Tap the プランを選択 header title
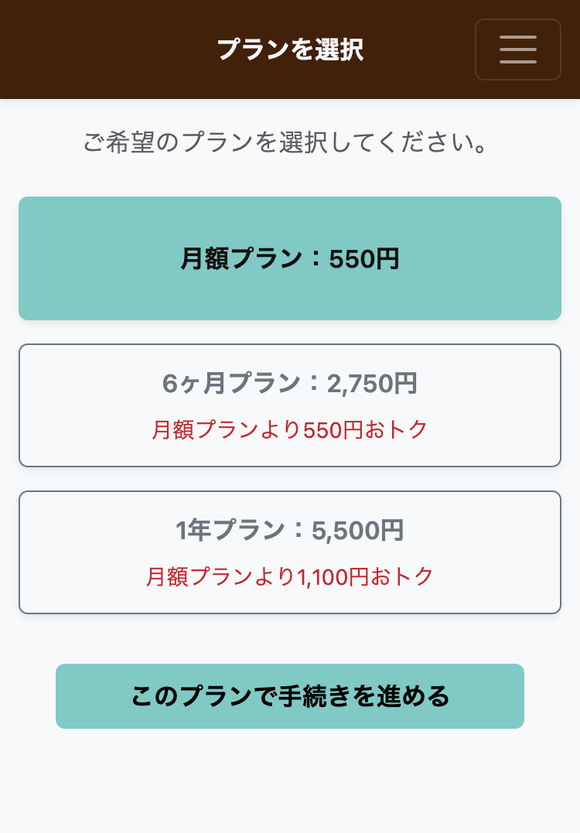 290,48
